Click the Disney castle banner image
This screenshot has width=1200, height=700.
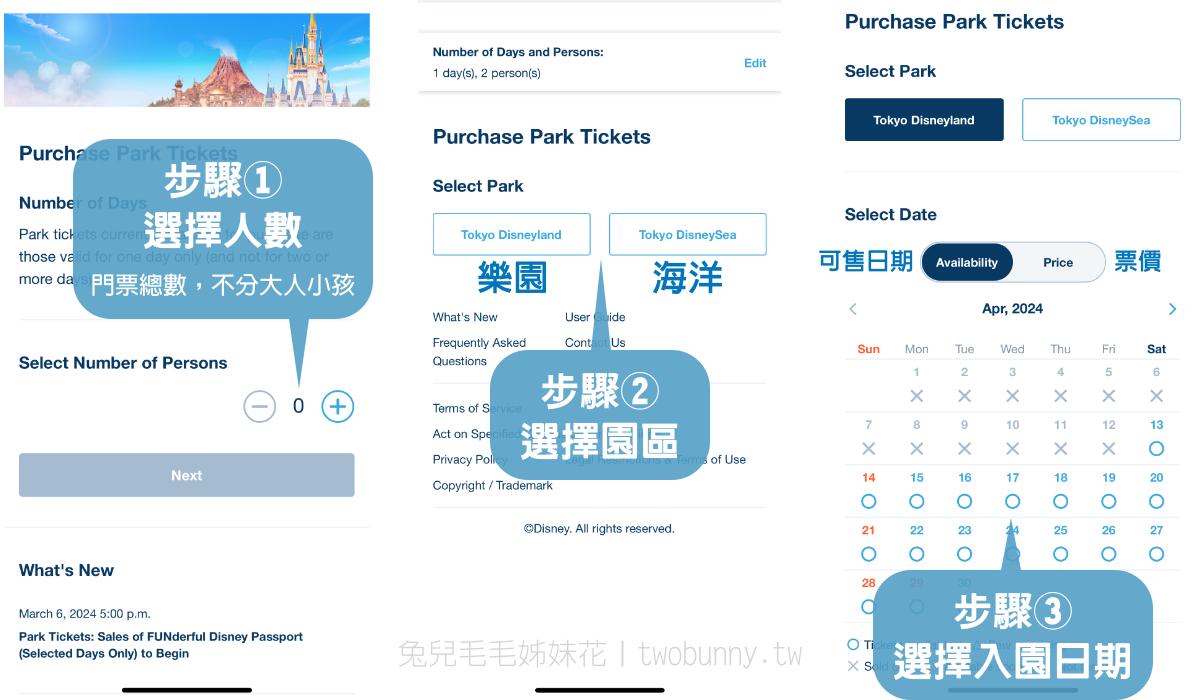point(187,59)
